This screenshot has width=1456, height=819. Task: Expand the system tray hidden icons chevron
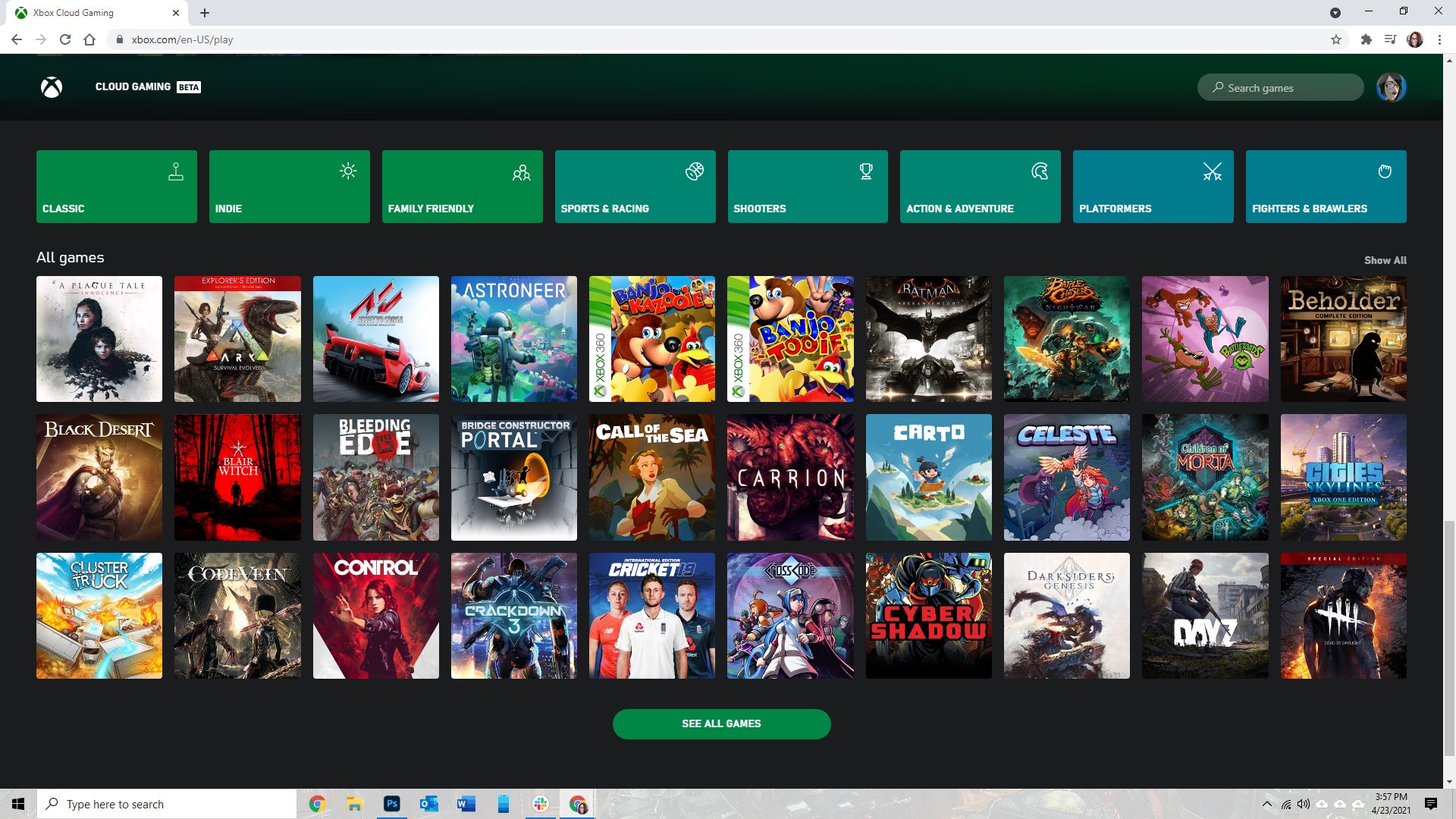pos(1266,804)
